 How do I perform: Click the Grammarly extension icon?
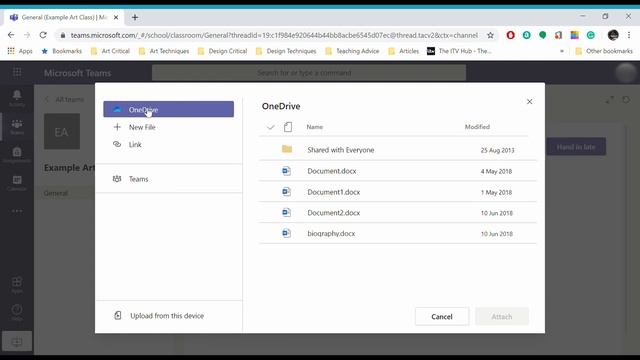[x=591, y=35]
